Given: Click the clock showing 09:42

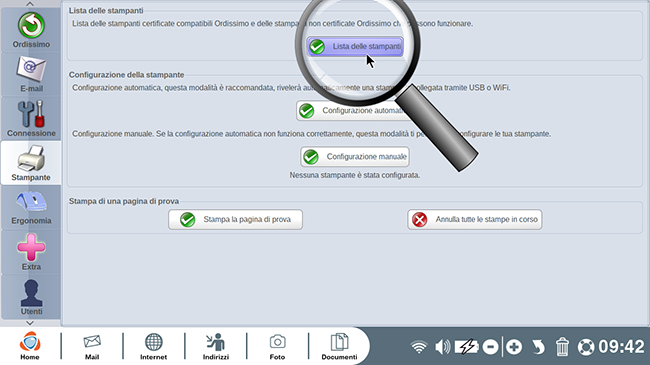Looking at the screenshot, I should click(x=621, y=347).
